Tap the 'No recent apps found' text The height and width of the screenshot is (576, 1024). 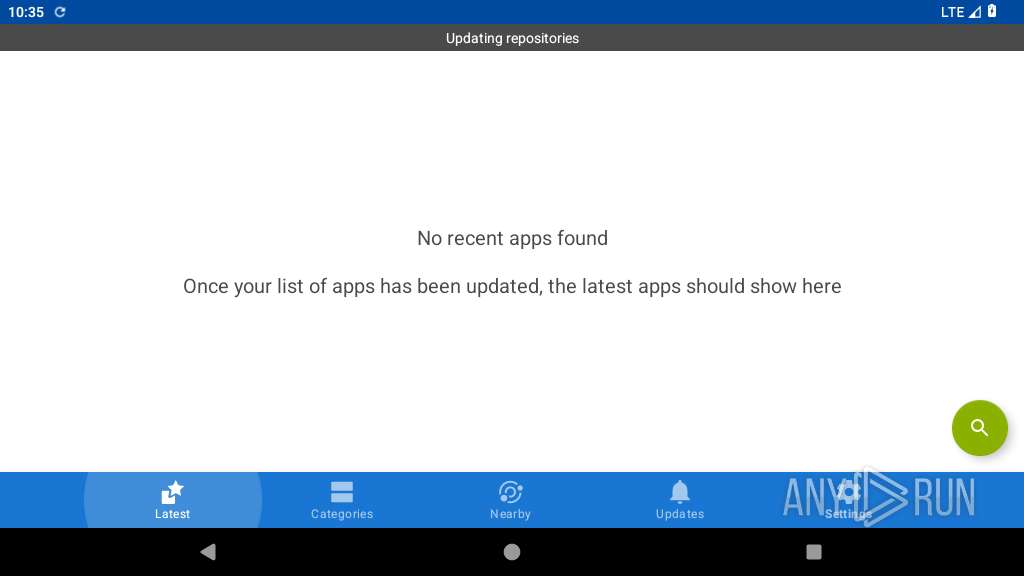click(x=512, y=238)
